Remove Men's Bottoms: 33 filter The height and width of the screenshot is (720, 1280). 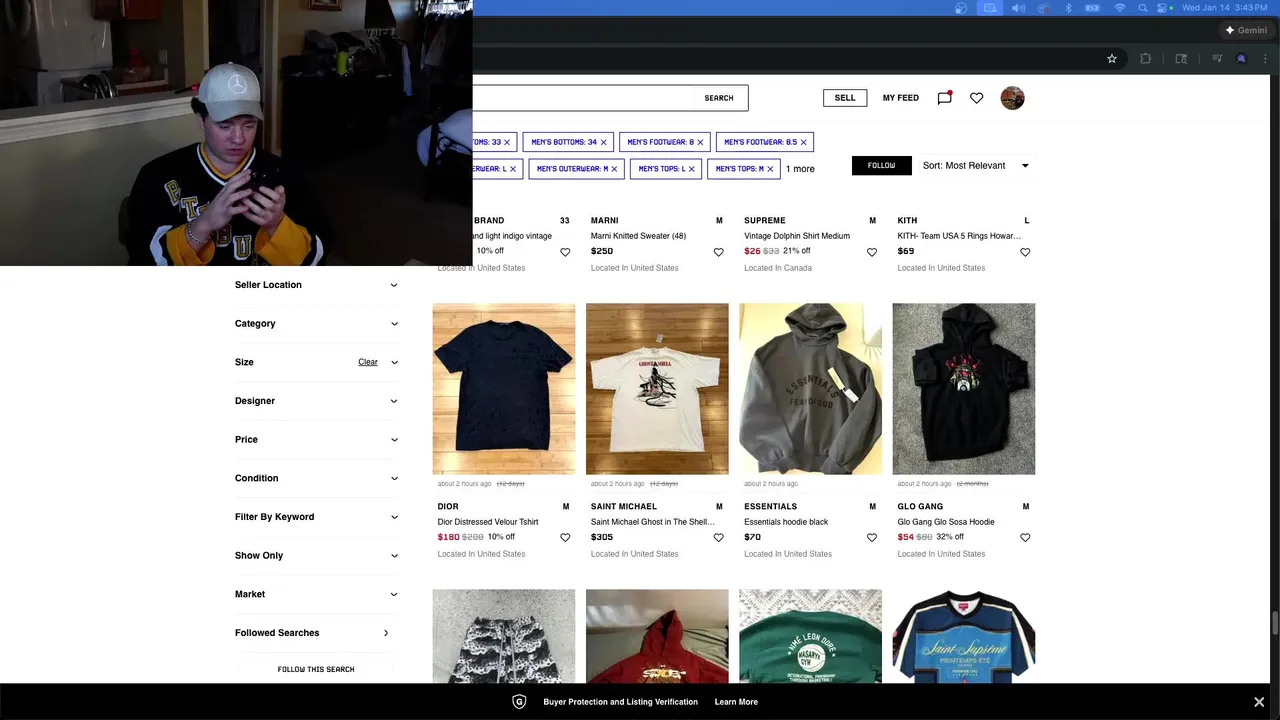pos(507,142)
